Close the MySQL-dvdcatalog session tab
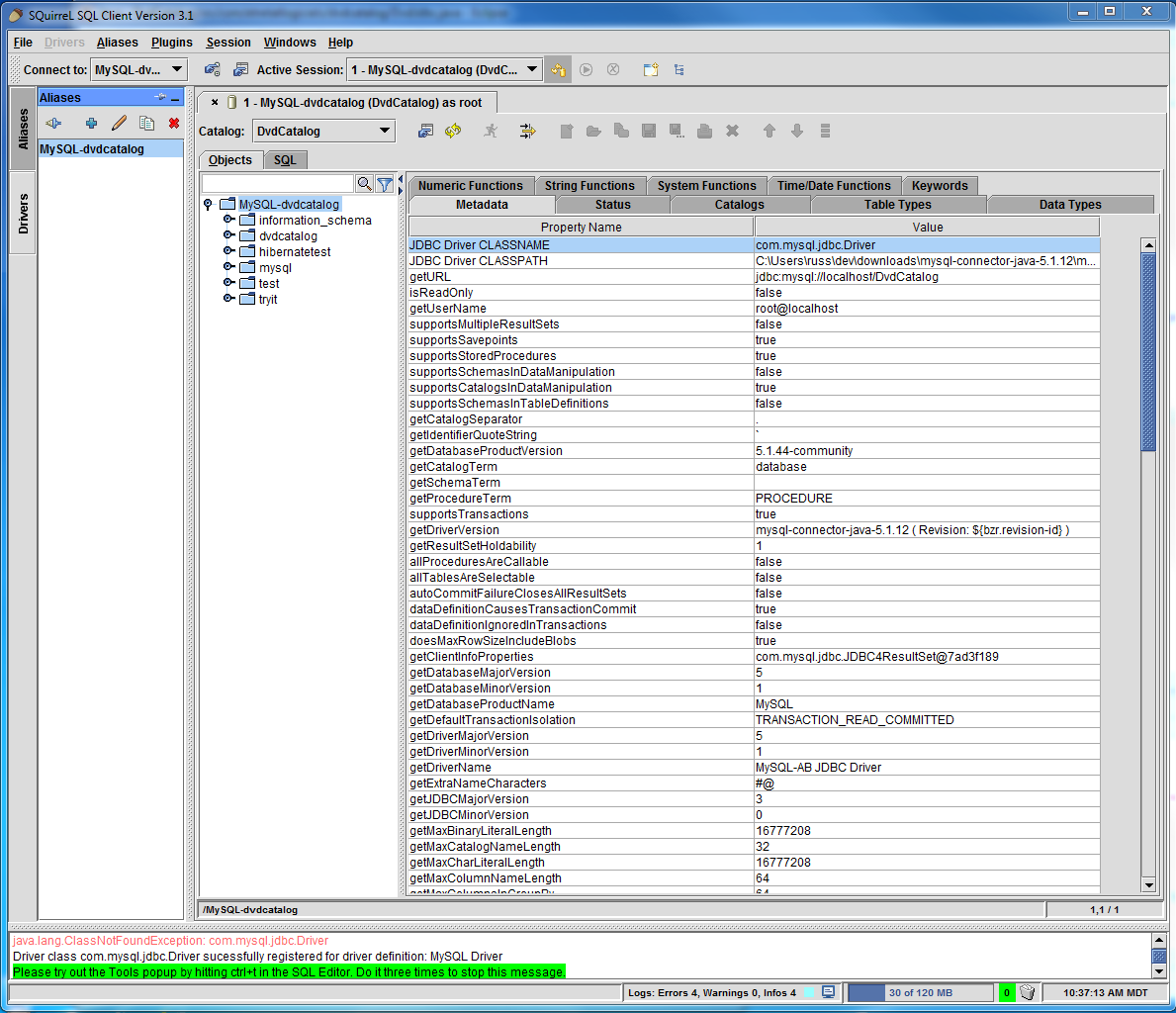Screen dimensions: 1176x1013 [x=215, y=102]
